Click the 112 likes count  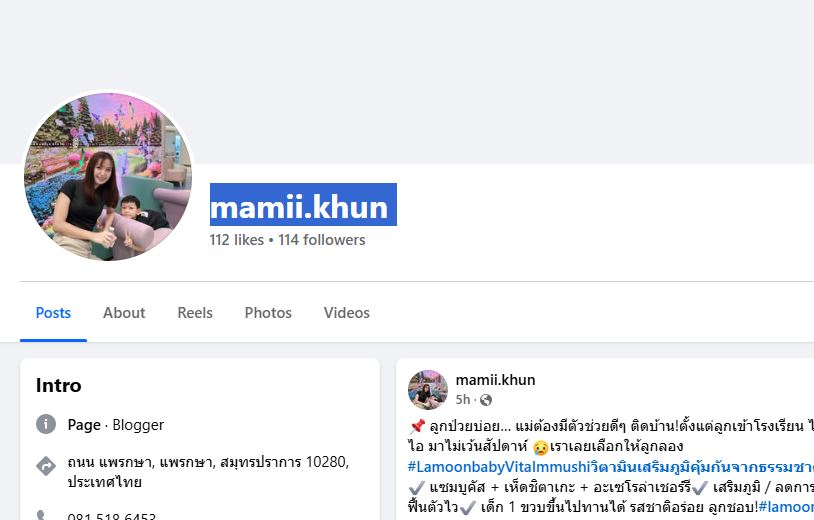[x=237, y=240]
